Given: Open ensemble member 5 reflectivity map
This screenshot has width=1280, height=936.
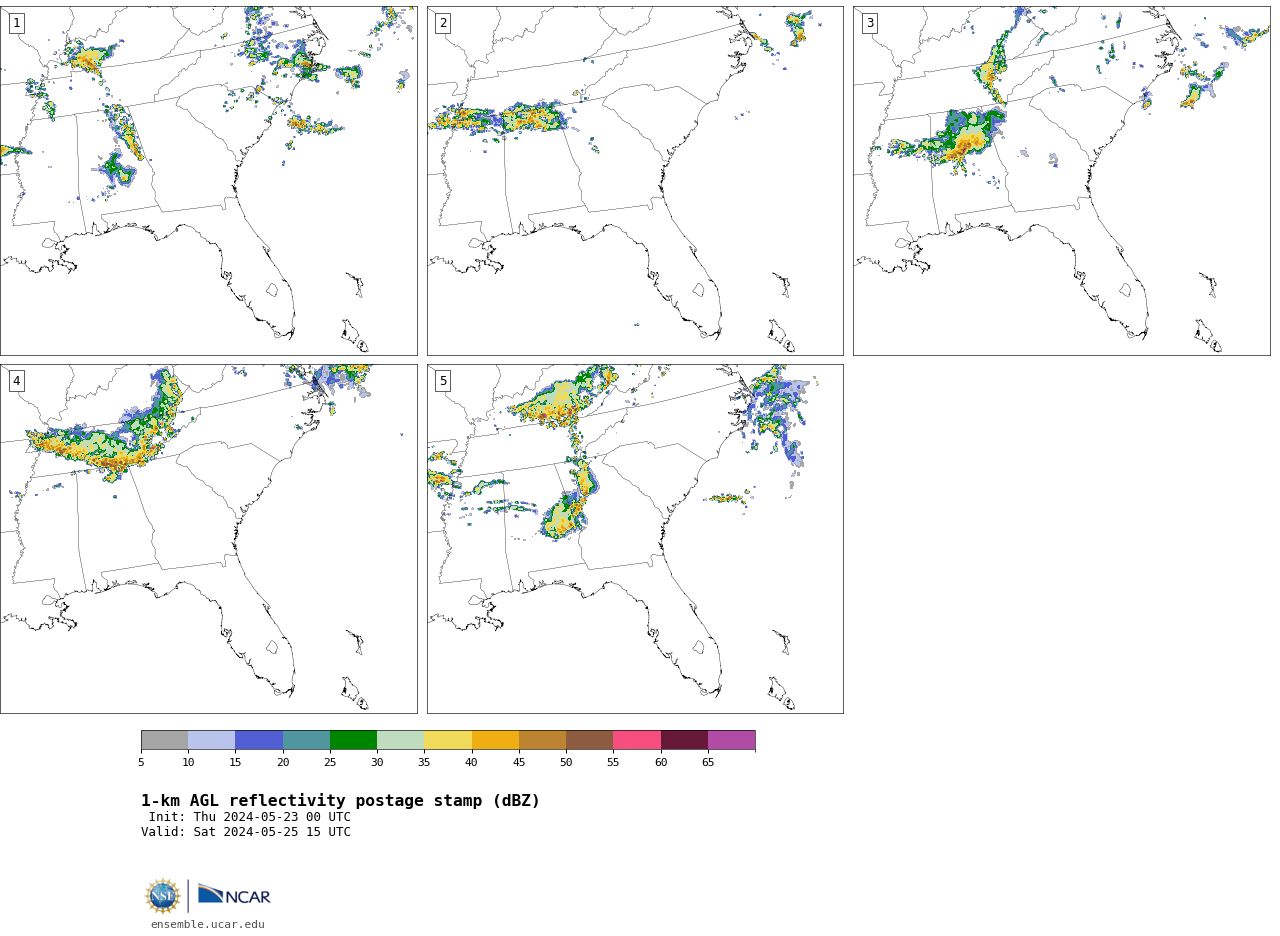Looking at the screenshot, I should (635, 539).
